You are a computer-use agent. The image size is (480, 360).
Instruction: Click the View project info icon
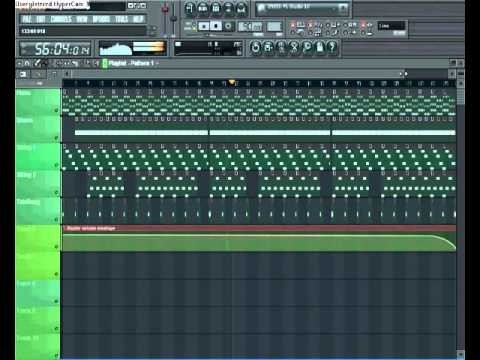(x=319, y=48)
